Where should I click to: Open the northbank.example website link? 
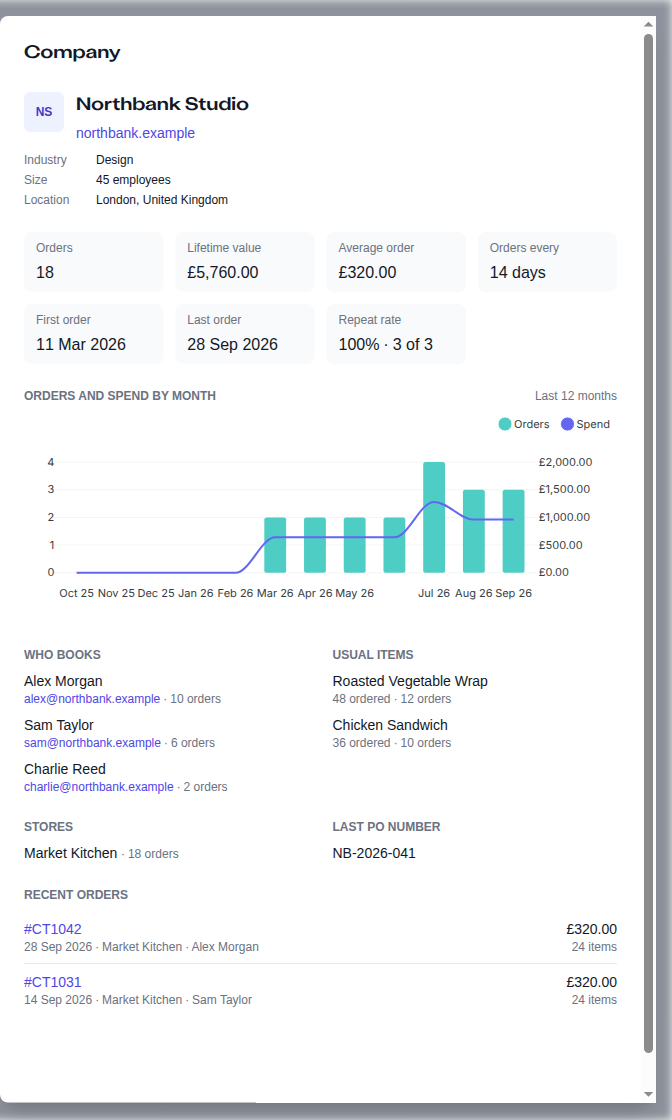pyautogui.click(x=135, y=133)
